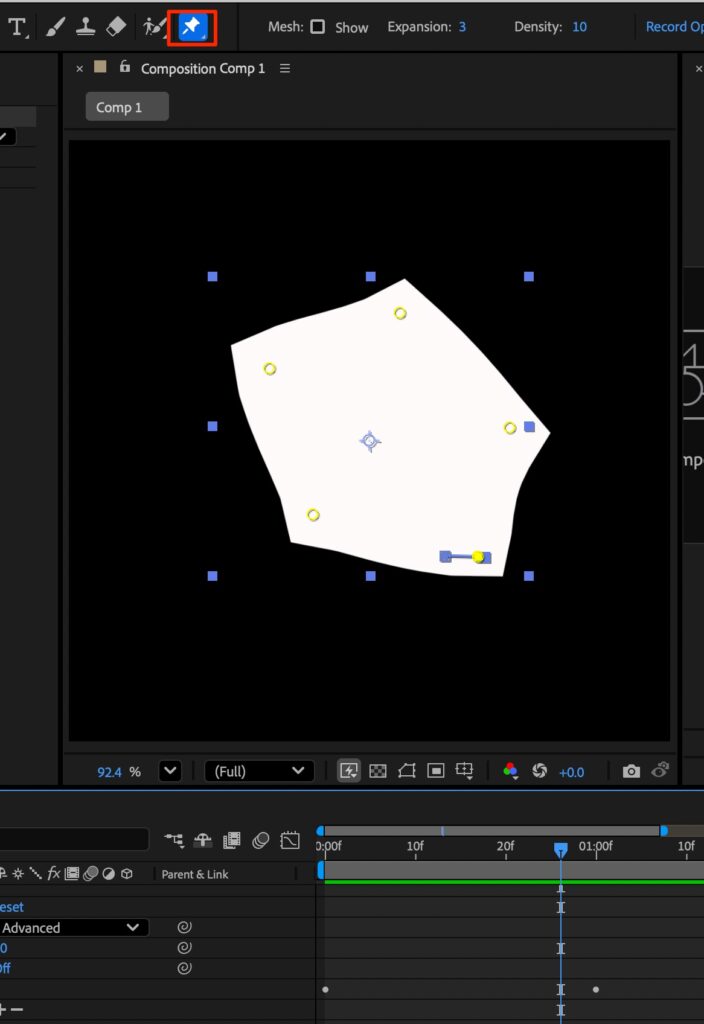Expand the Advanced dropdown in timeline
This screenshot has width=704, height=1024.
(x=132, y=928)
